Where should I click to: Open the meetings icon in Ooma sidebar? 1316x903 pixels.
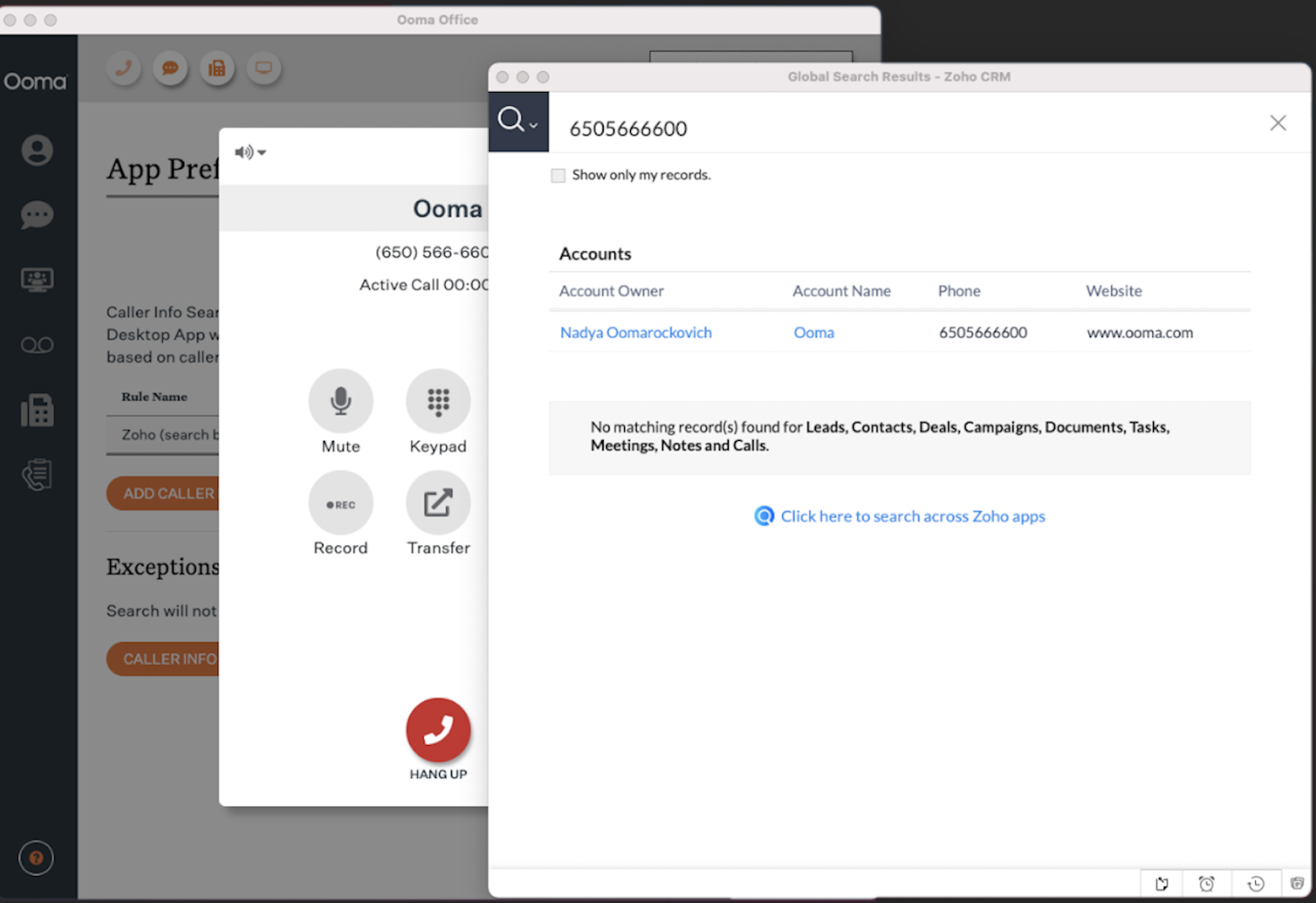[x=37, y=280]
